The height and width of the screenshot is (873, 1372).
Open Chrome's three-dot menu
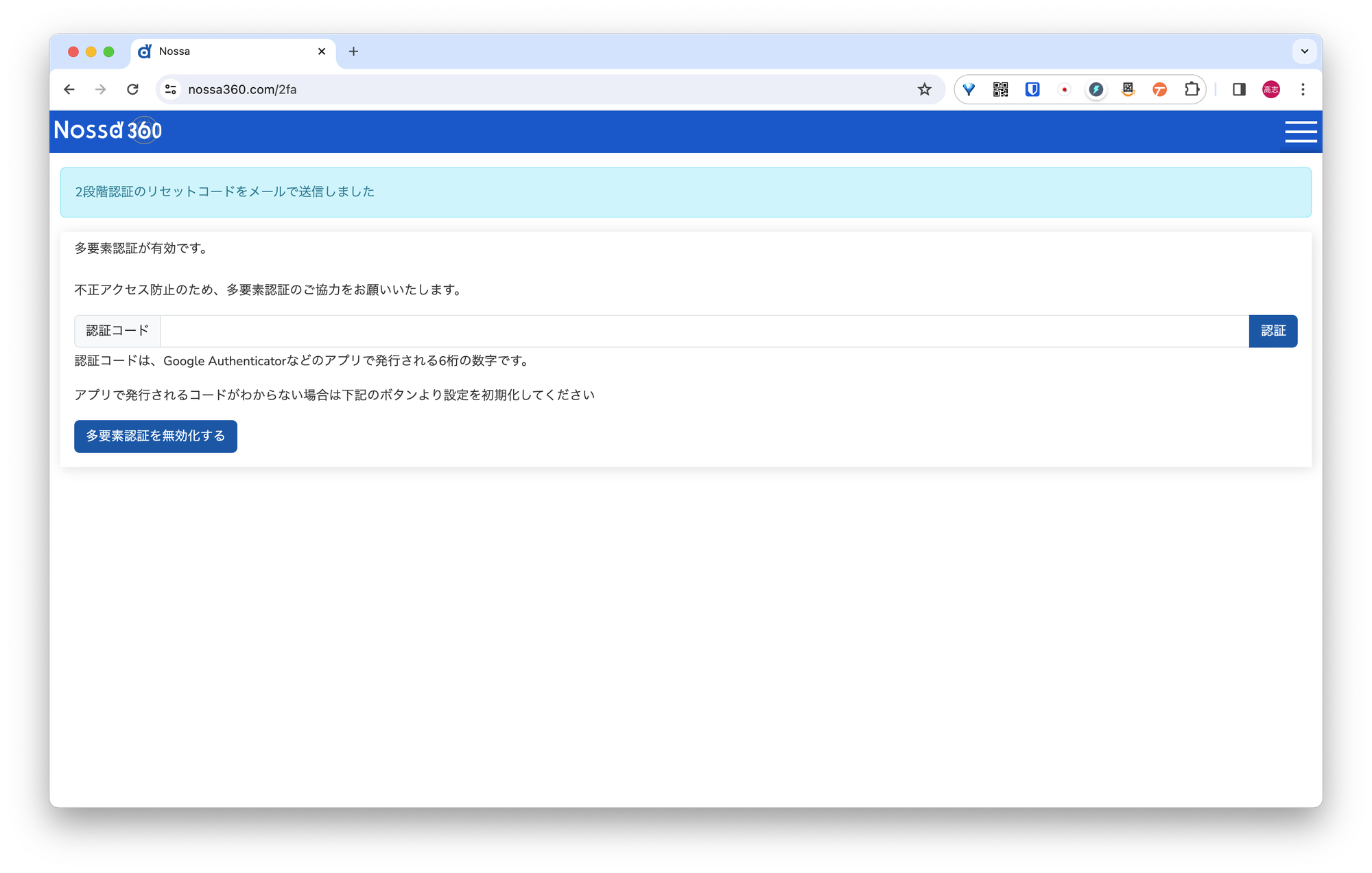pyautogui.click(x=1303, y=89)
